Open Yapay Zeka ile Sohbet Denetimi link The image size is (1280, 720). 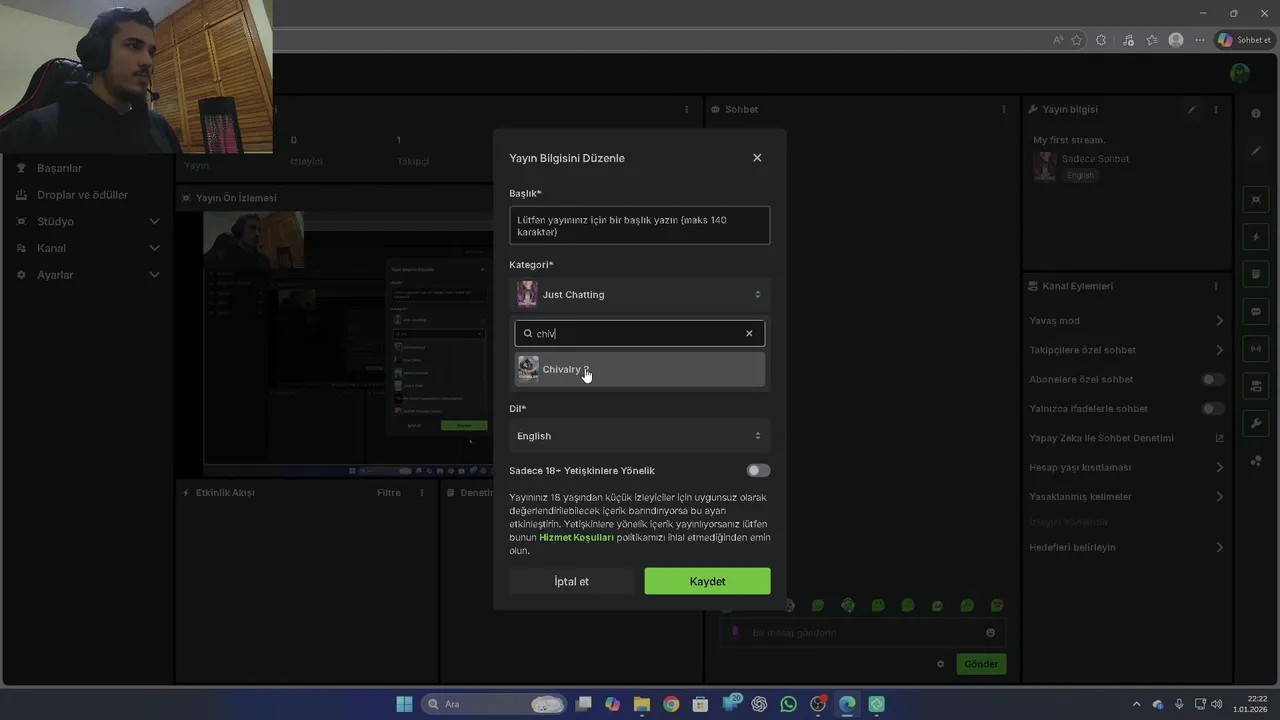click(1126, 438)
